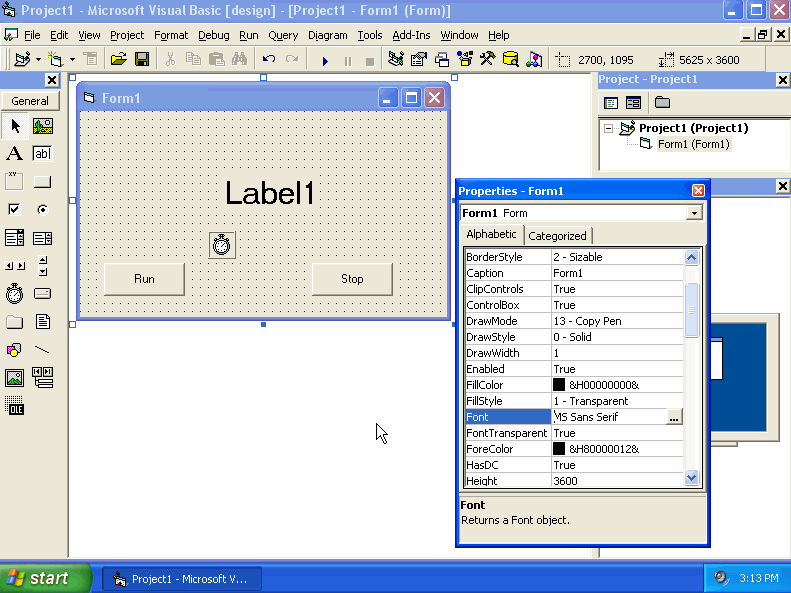
Task: Click the Save Project toolbar icon
Action: pyautogui.click(x=142, y=60)
